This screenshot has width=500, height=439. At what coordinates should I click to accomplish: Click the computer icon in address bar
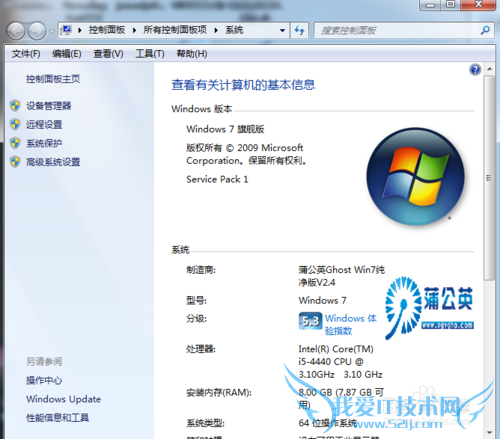click(67, 30)
